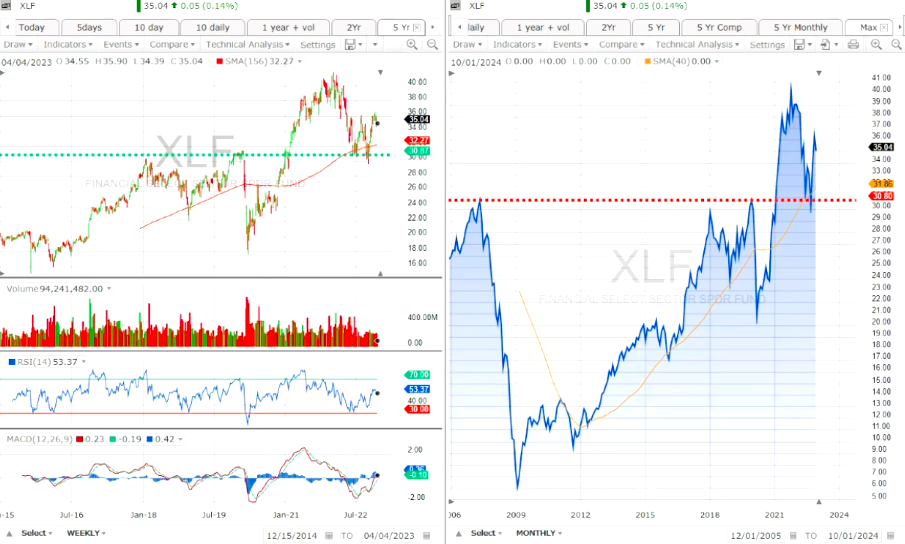
Task: Open Events dropdown on the left chart
Action: [121, 44]
